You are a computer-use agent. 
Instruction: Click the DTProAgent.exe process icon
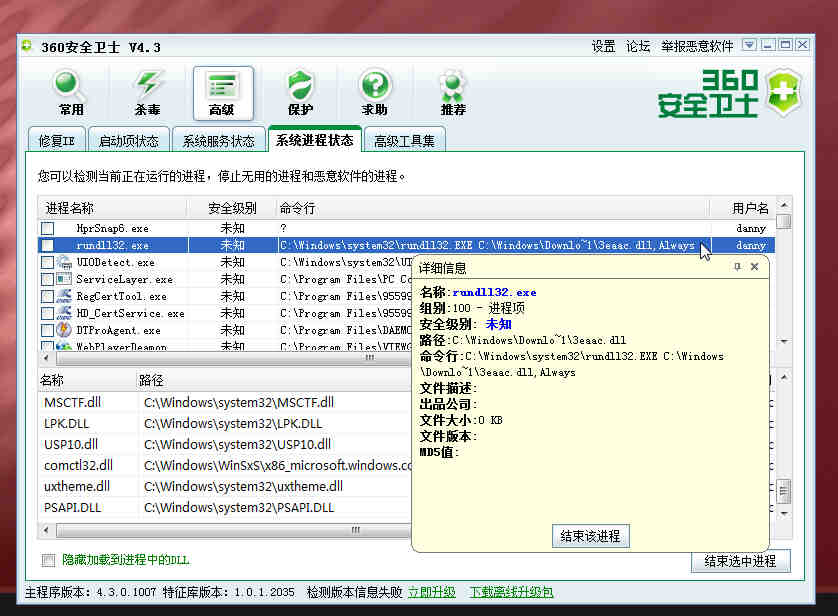[64, 330]
